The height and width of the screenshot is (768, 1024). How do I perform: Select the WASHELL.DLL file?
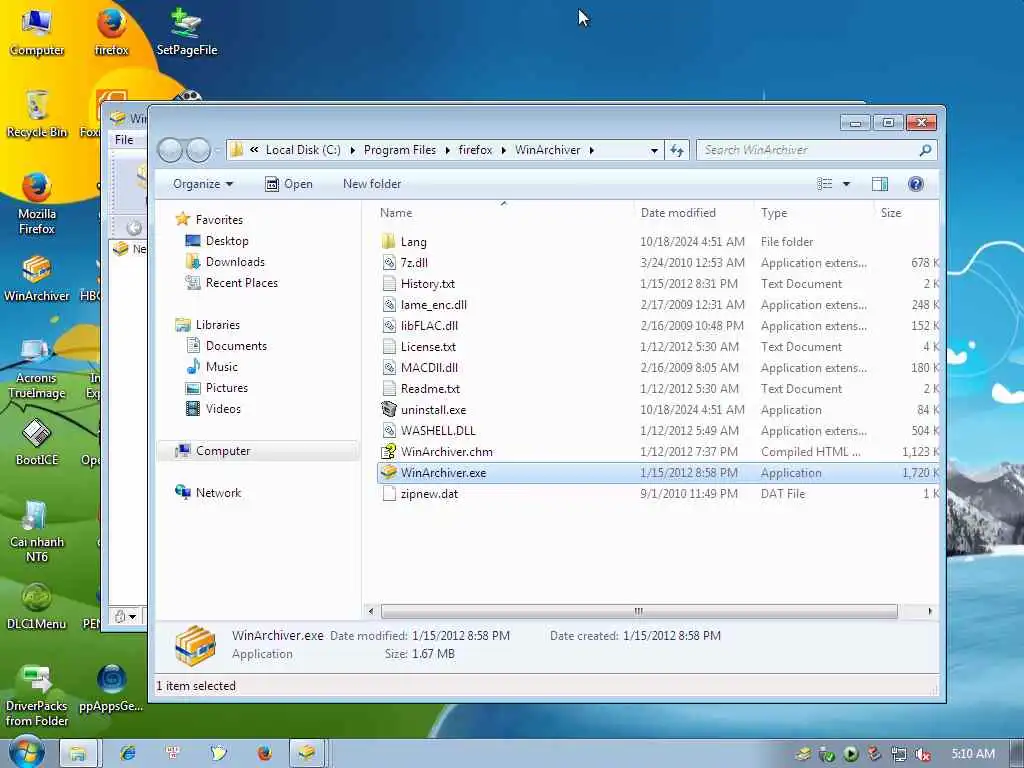pos(438,430)
